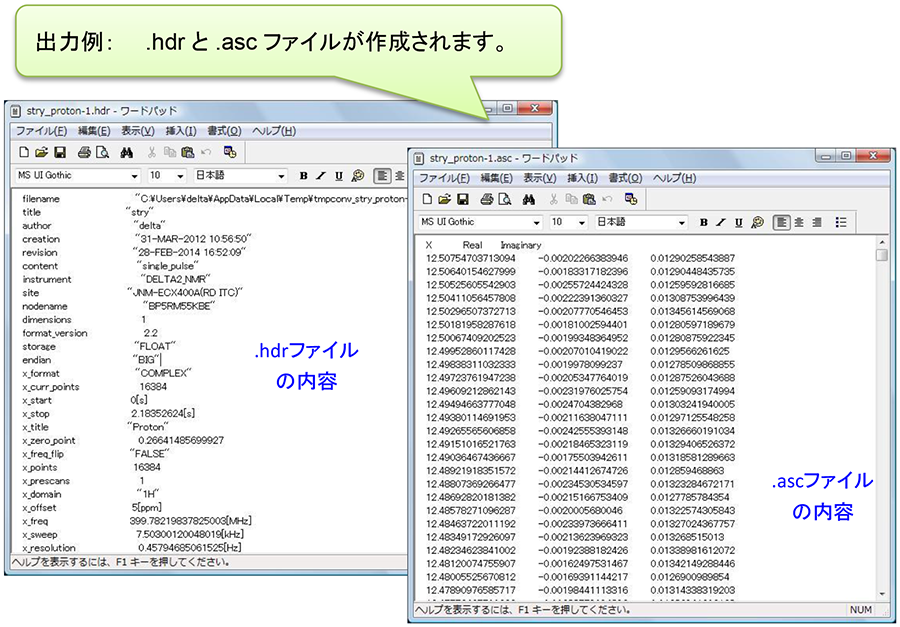The height and width of the screenshot is (627, 900).
Task: Open the font color picker in .asc window
Action: (758, 222)
